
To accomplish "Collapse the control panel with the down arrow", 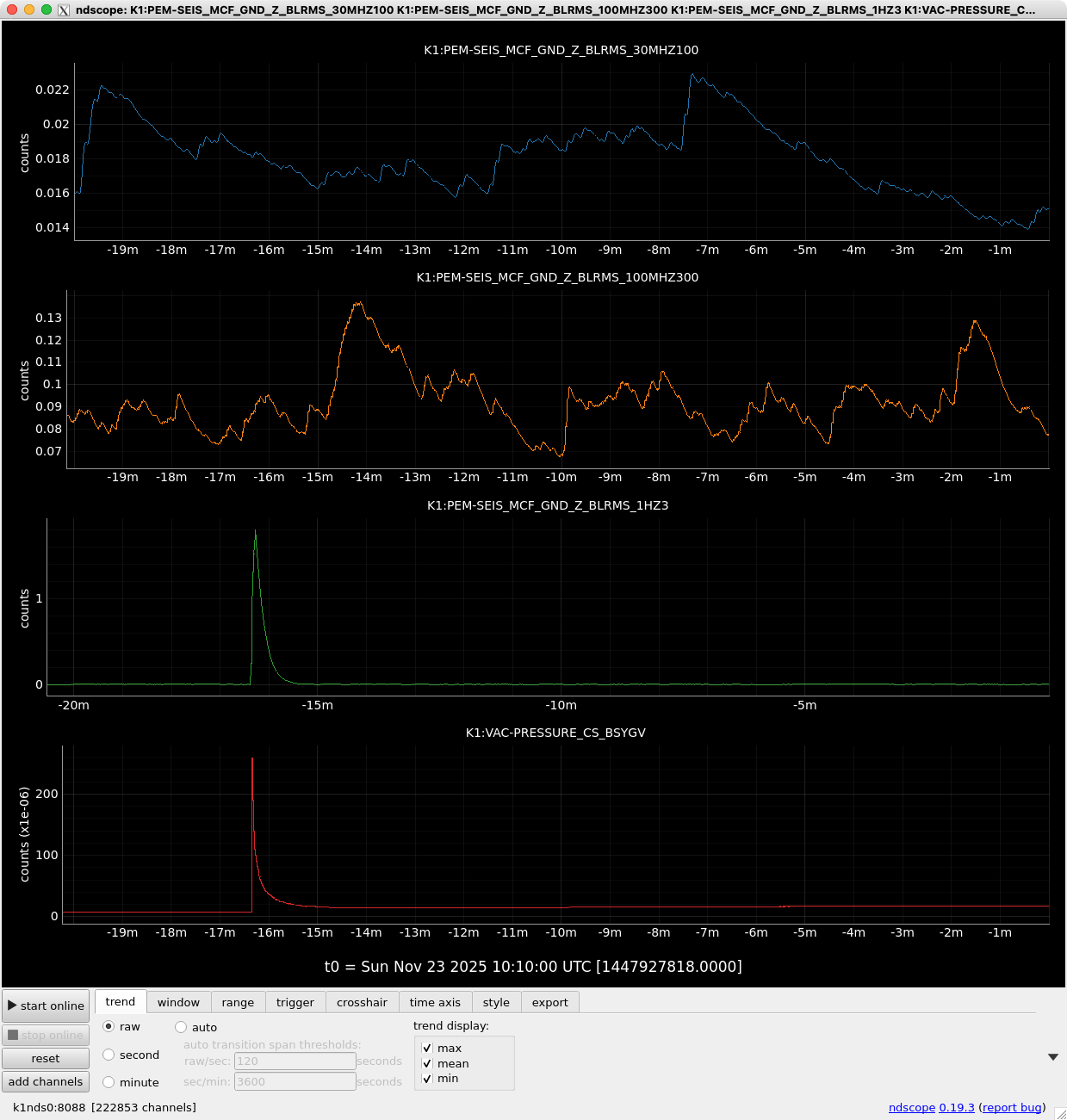I will point(1052,1057).
